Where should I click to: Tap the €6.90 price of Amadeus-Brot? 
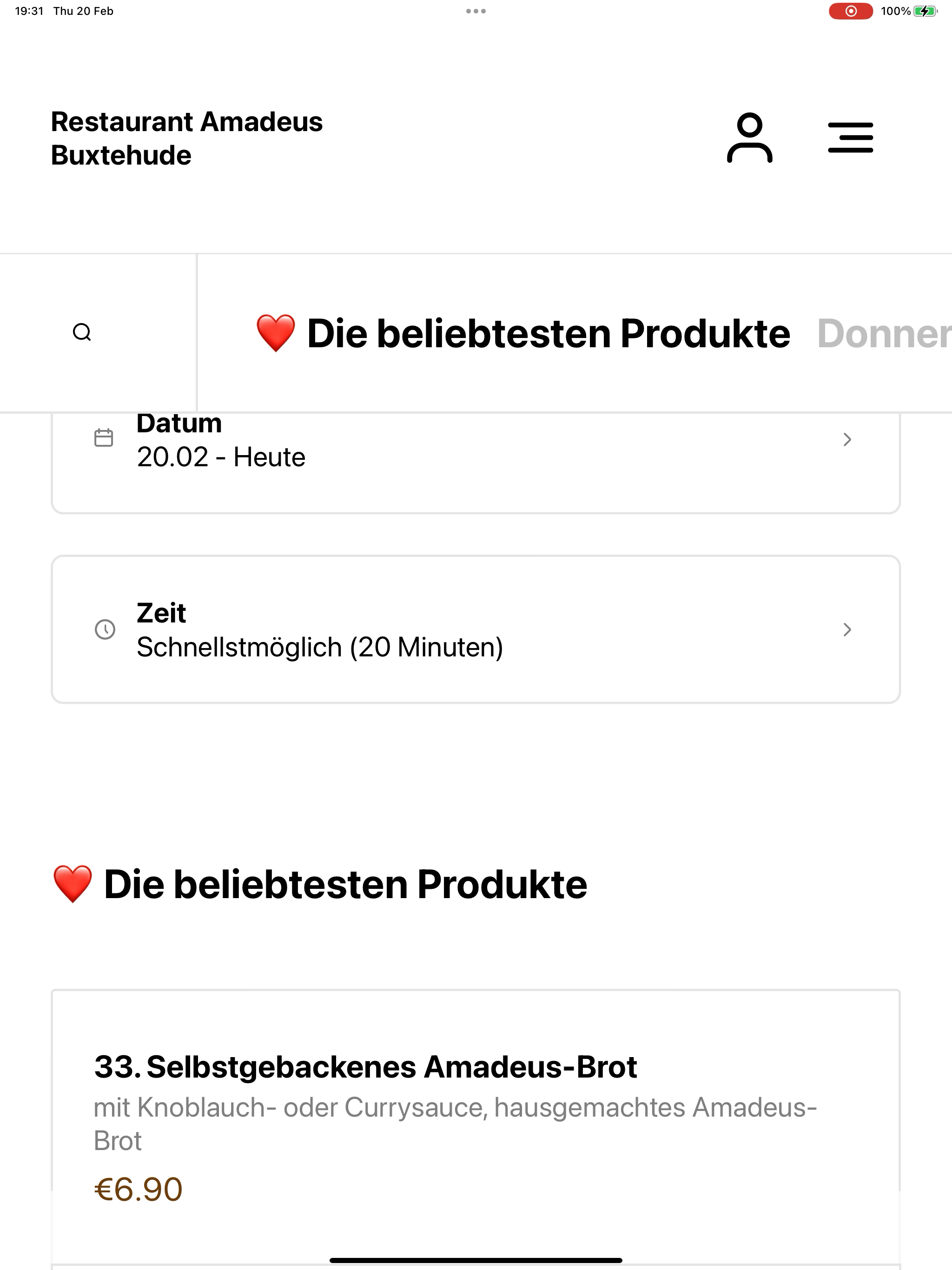[139, 1189]
